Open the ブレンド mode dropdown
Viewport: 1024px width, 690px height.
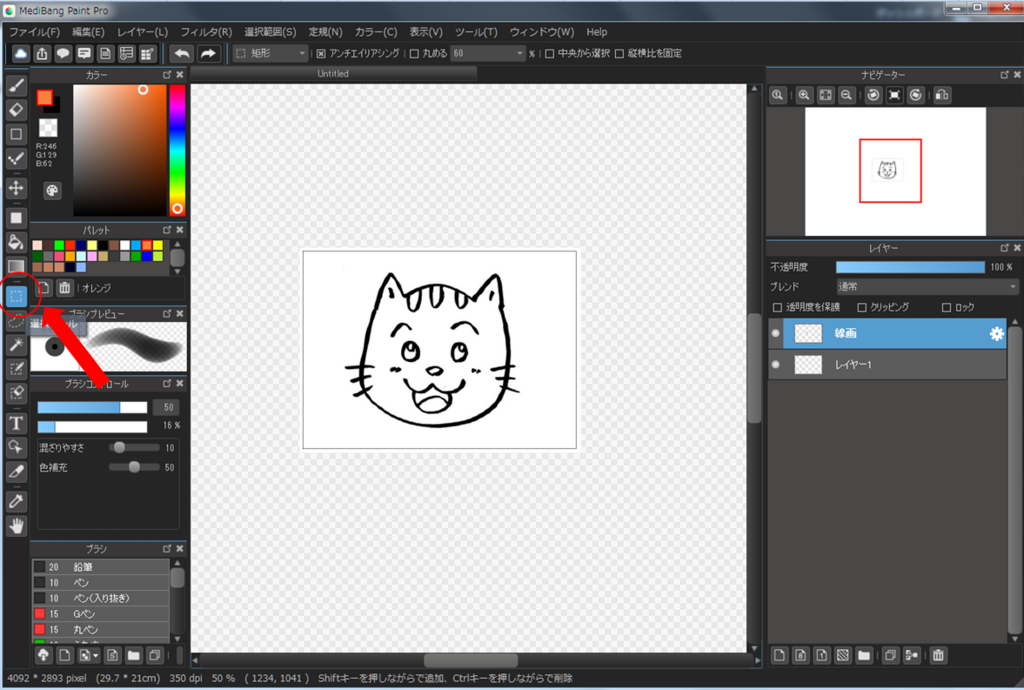point(927,287)
